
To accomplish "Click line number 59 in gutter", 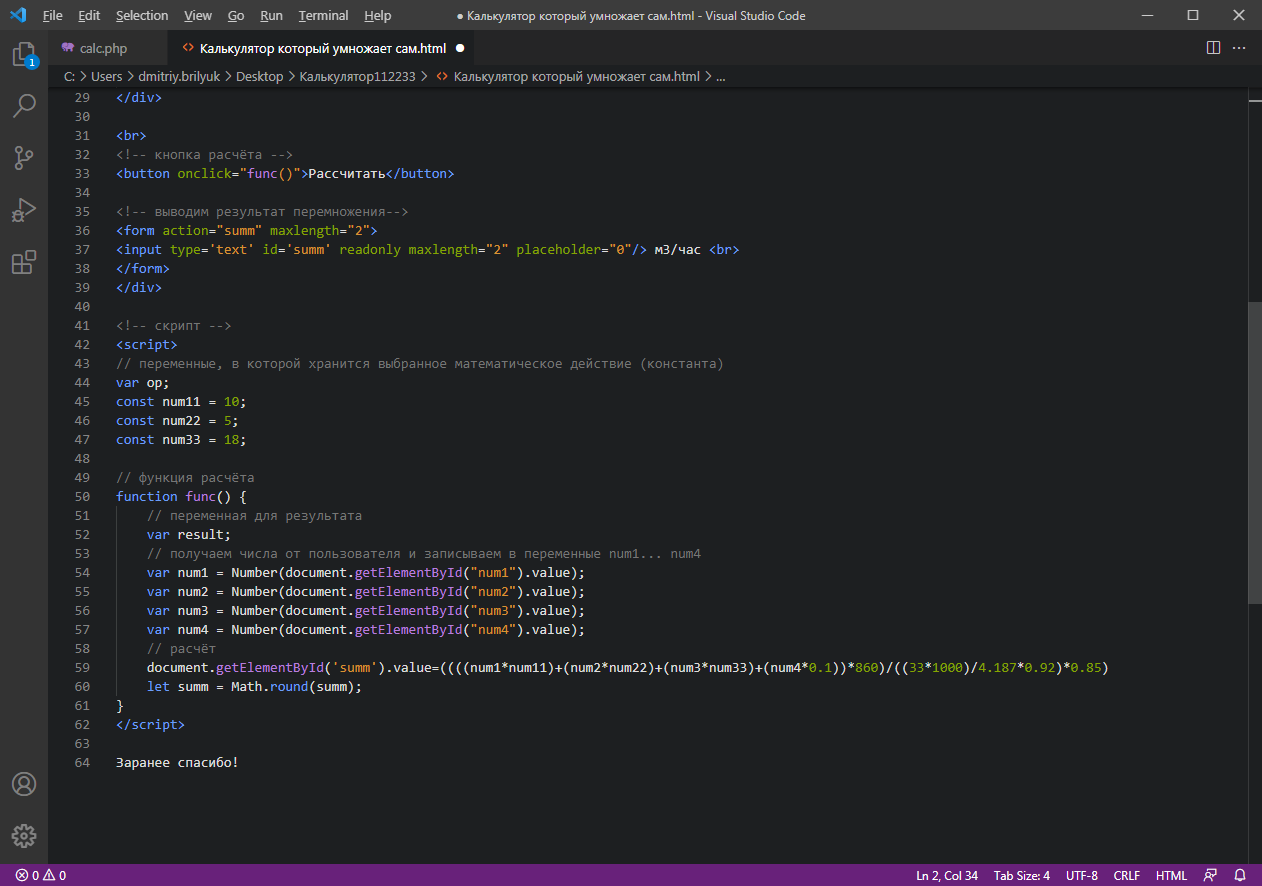I will pyautogui.click(x=82, y=667).
